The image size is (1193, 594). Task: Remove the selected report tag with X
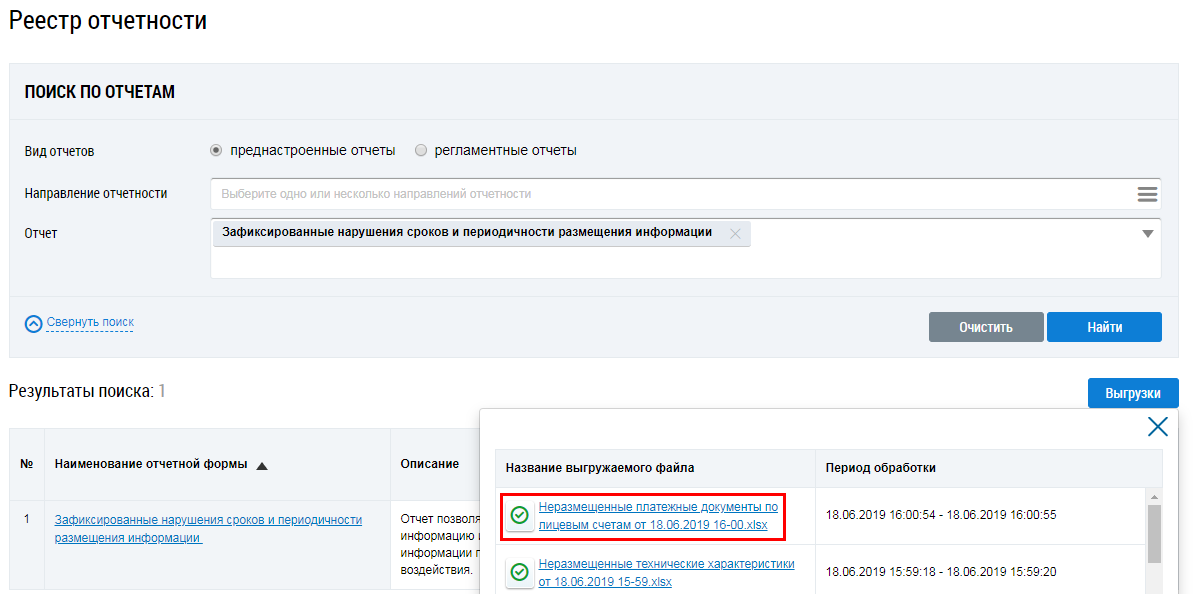pos(735,233)
